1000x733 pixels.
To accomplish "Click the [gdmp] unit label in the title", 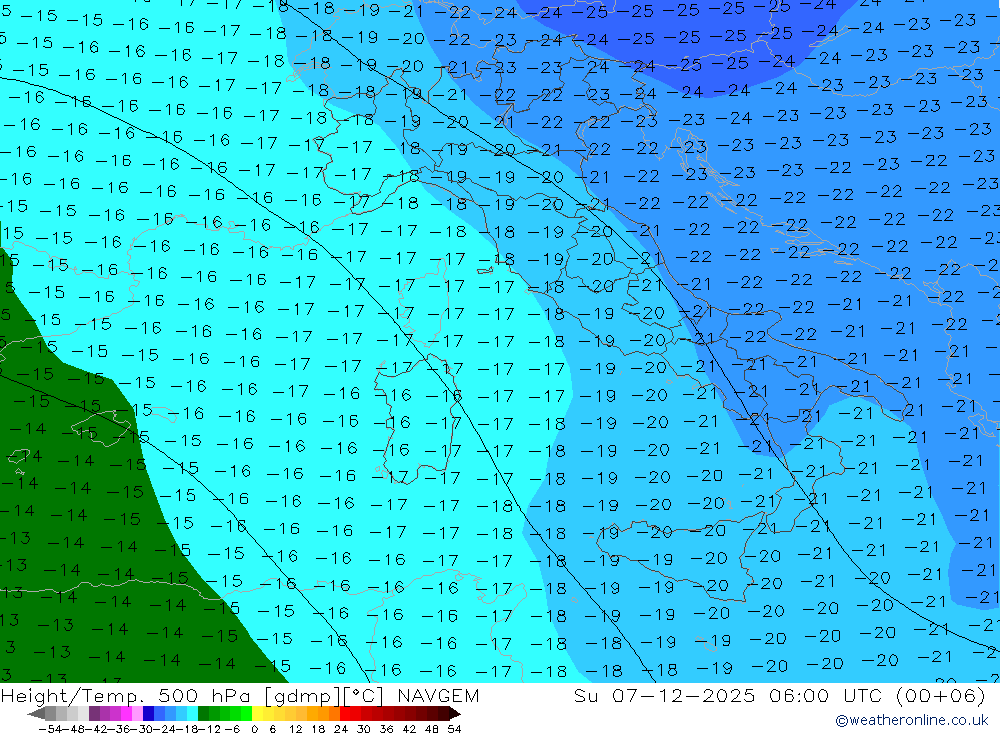I will click(x=303, y=695).
